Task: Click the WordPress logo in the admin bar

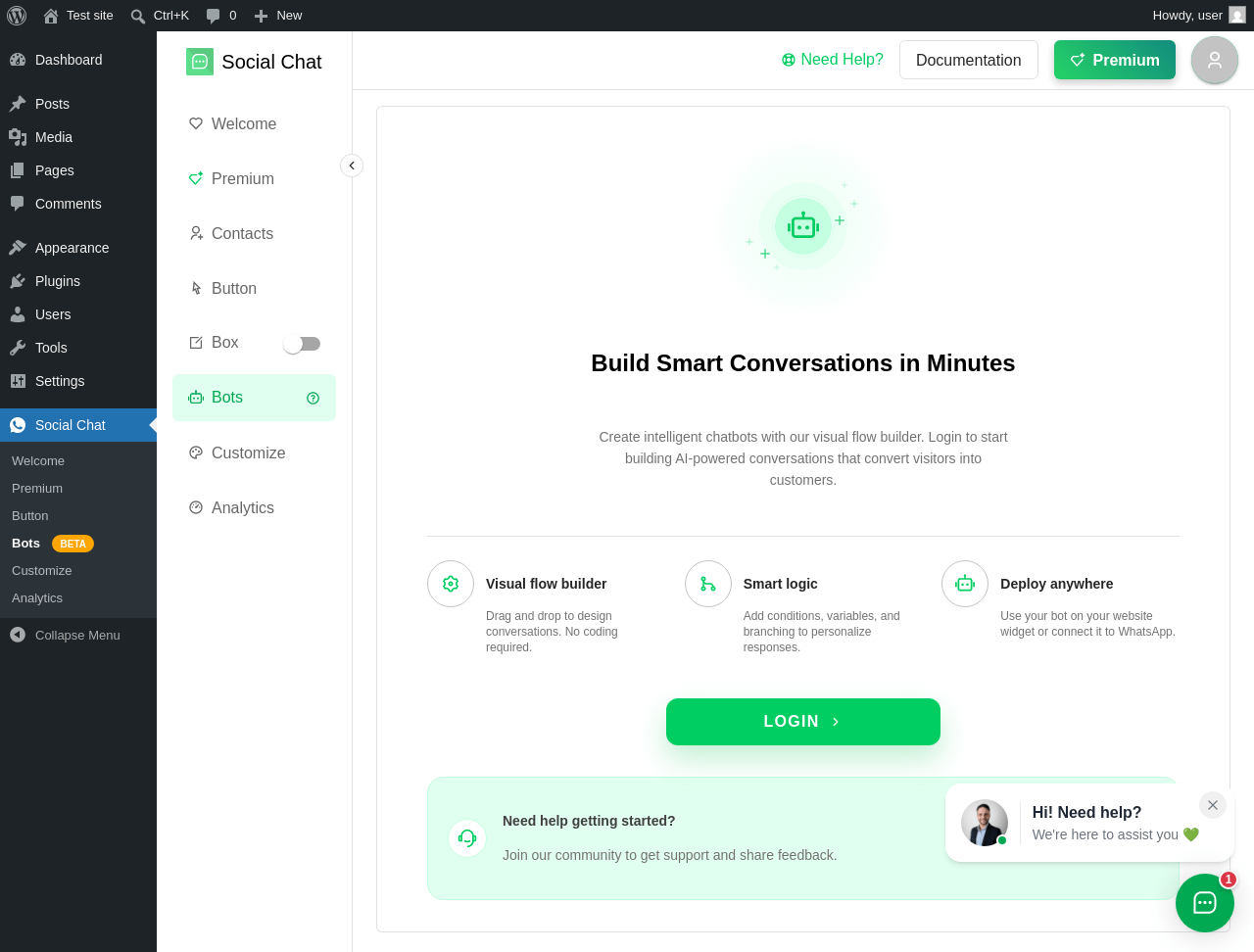Action: [x=17, y=16]
